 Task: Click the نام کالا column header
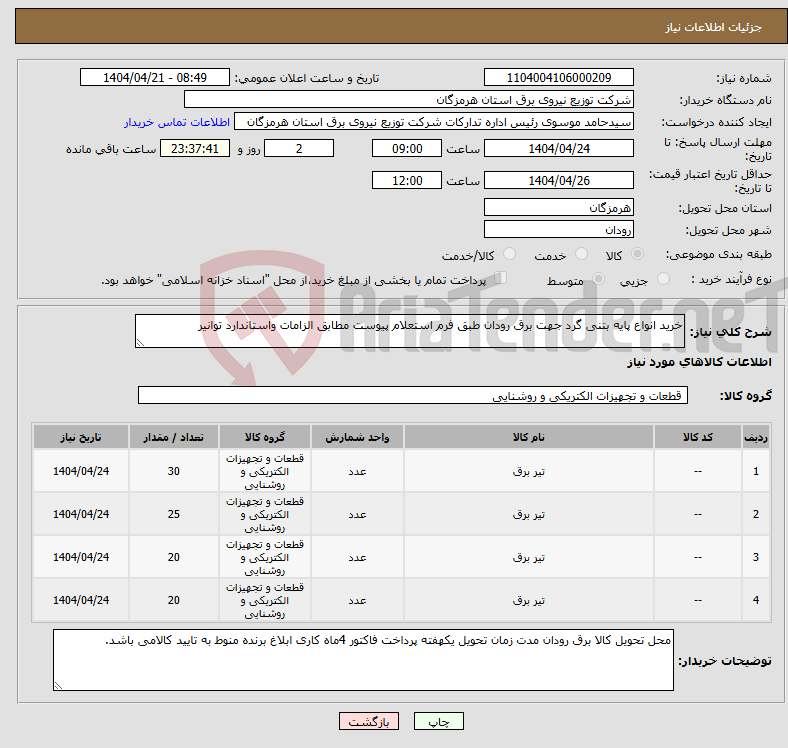coord(529,437)
